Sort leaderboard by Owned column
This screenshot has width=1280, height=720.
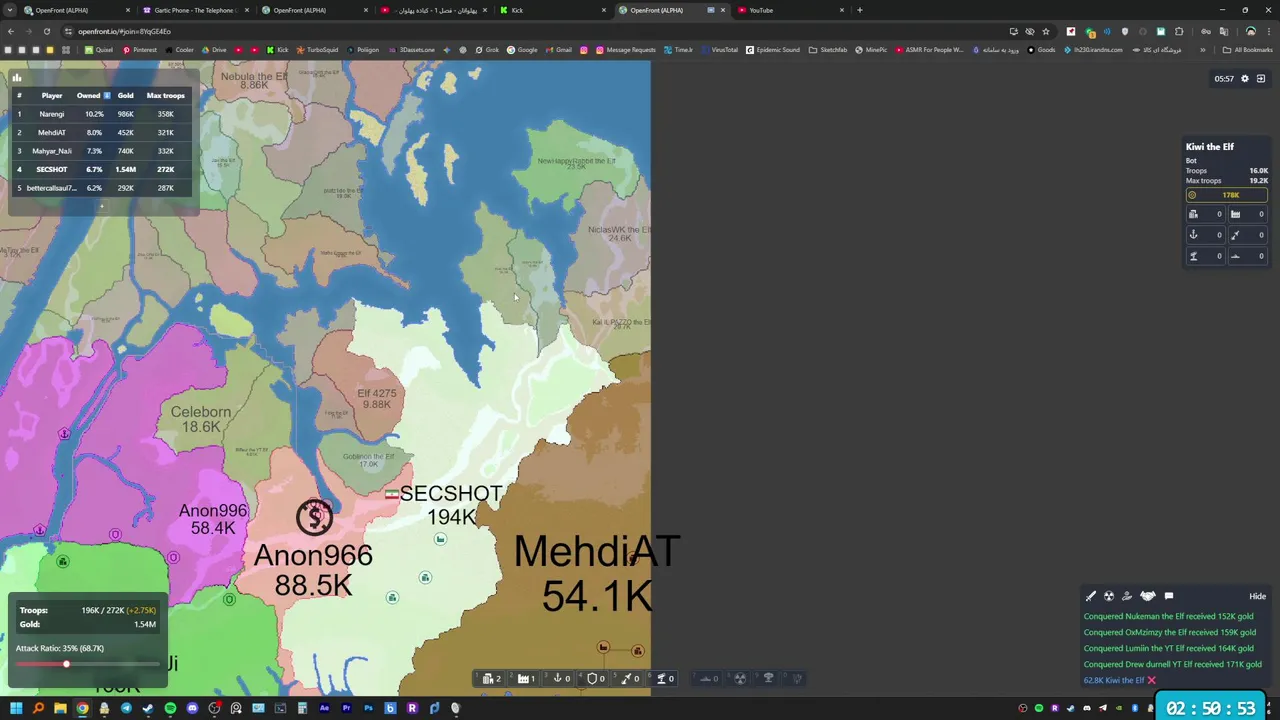(x=92, y=95)
